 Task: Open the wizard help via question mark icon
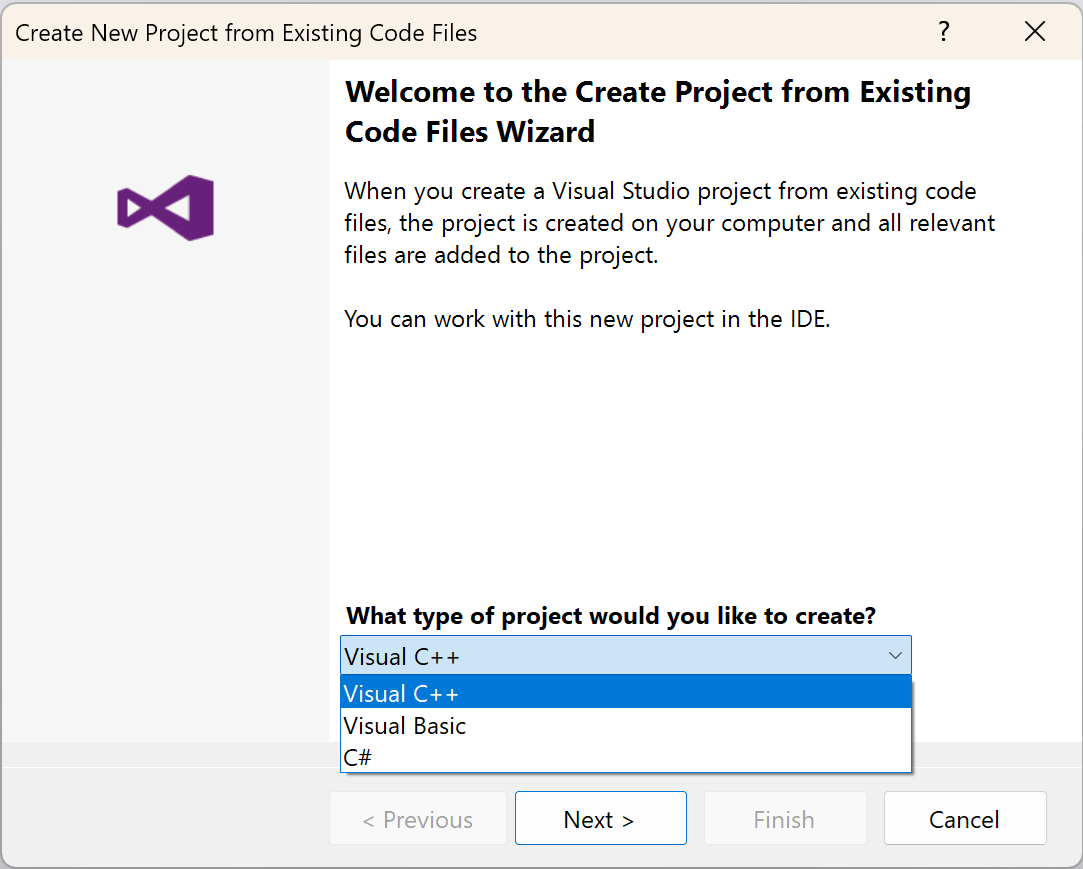coord(943,32)
